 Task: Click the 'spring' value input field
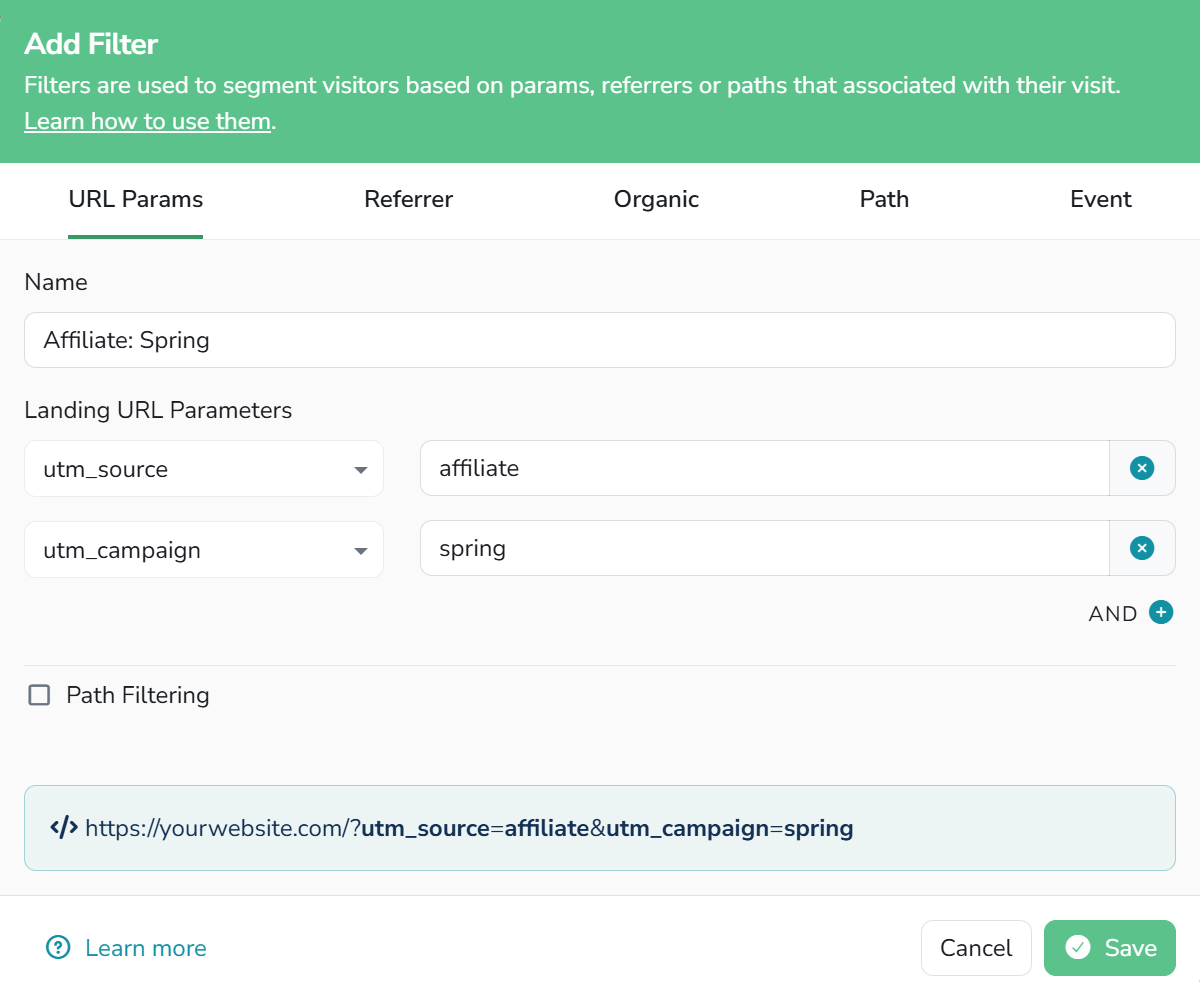click(764, 548)
